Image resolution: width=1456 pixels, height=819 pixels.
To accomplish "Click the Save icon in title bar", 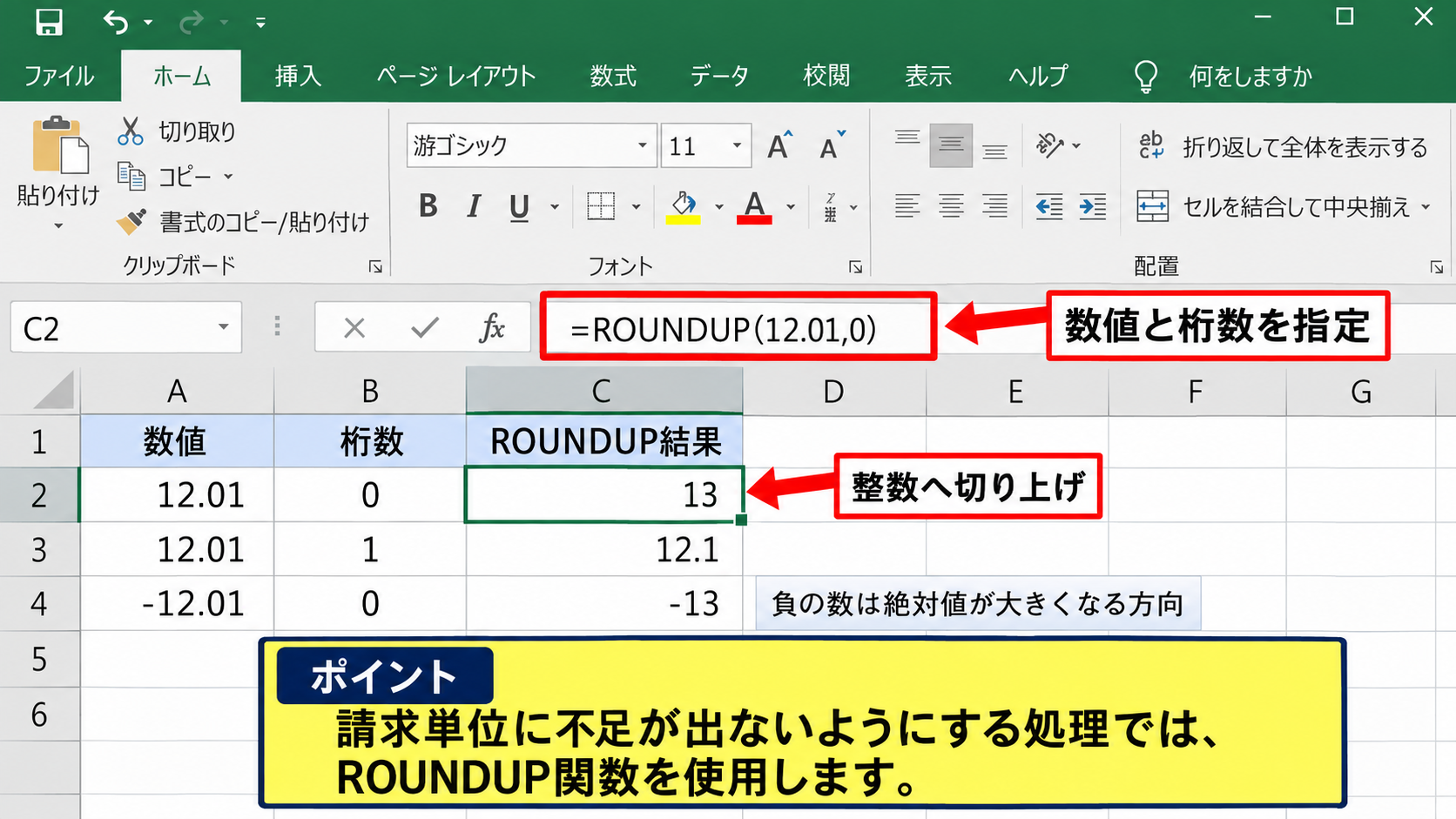I will [49, 22].
